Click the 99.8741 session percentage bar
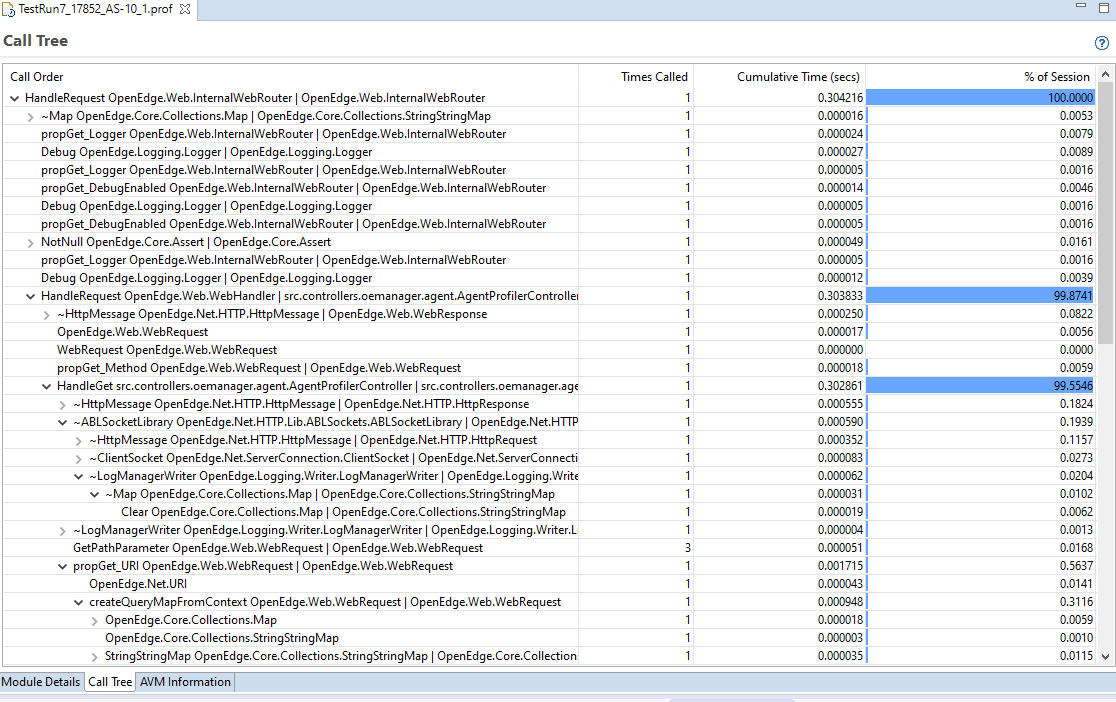The width and height of the screenshot is (1116, 702). point(980,296)
